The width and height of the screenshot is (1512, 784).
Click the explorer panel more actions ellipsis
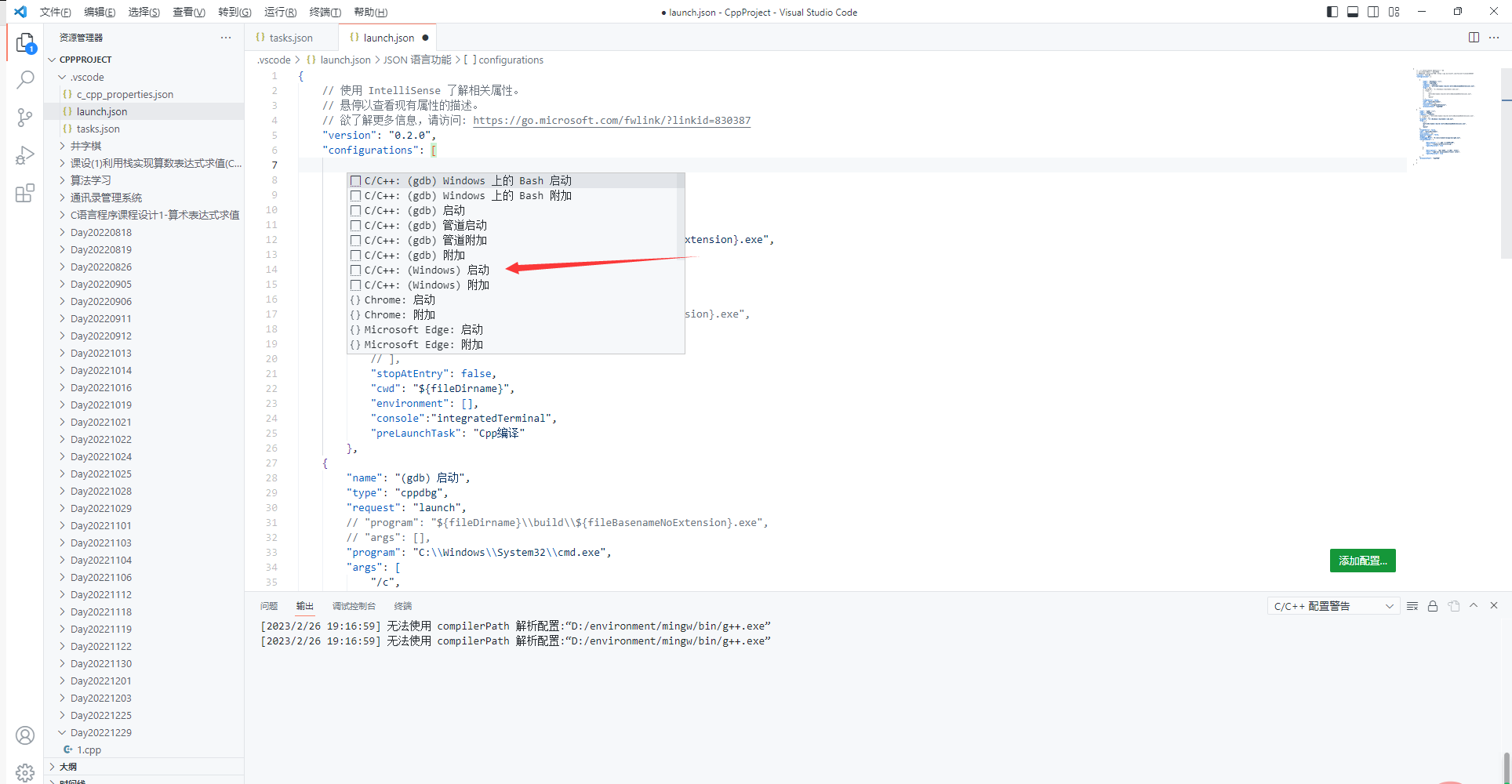click(x=226, y=38)
